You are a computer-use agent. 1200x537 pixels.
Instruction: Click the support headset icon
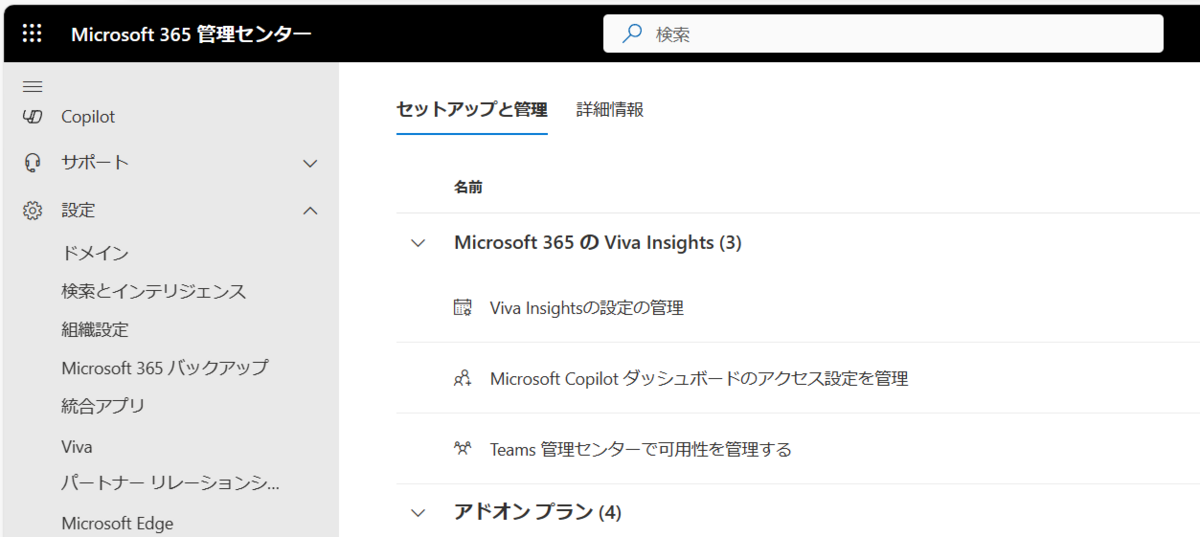[32, 163]
